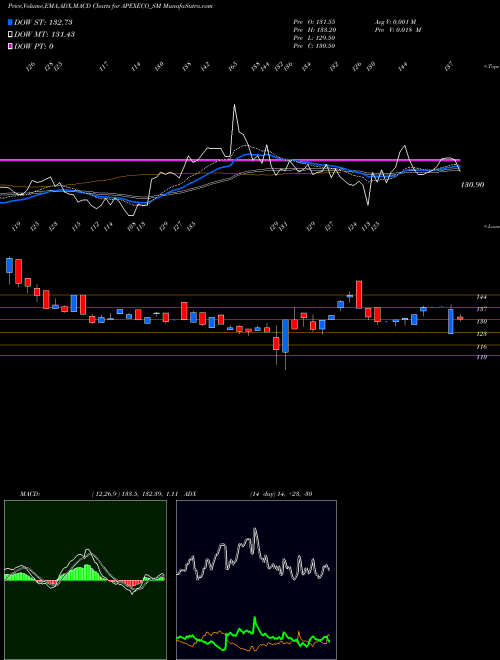Click the chart title mentioning APEXECO_SM MunafaSutra.com
Image resolution: width=500 pixels, height=660 pixels.
click(110, 6)
